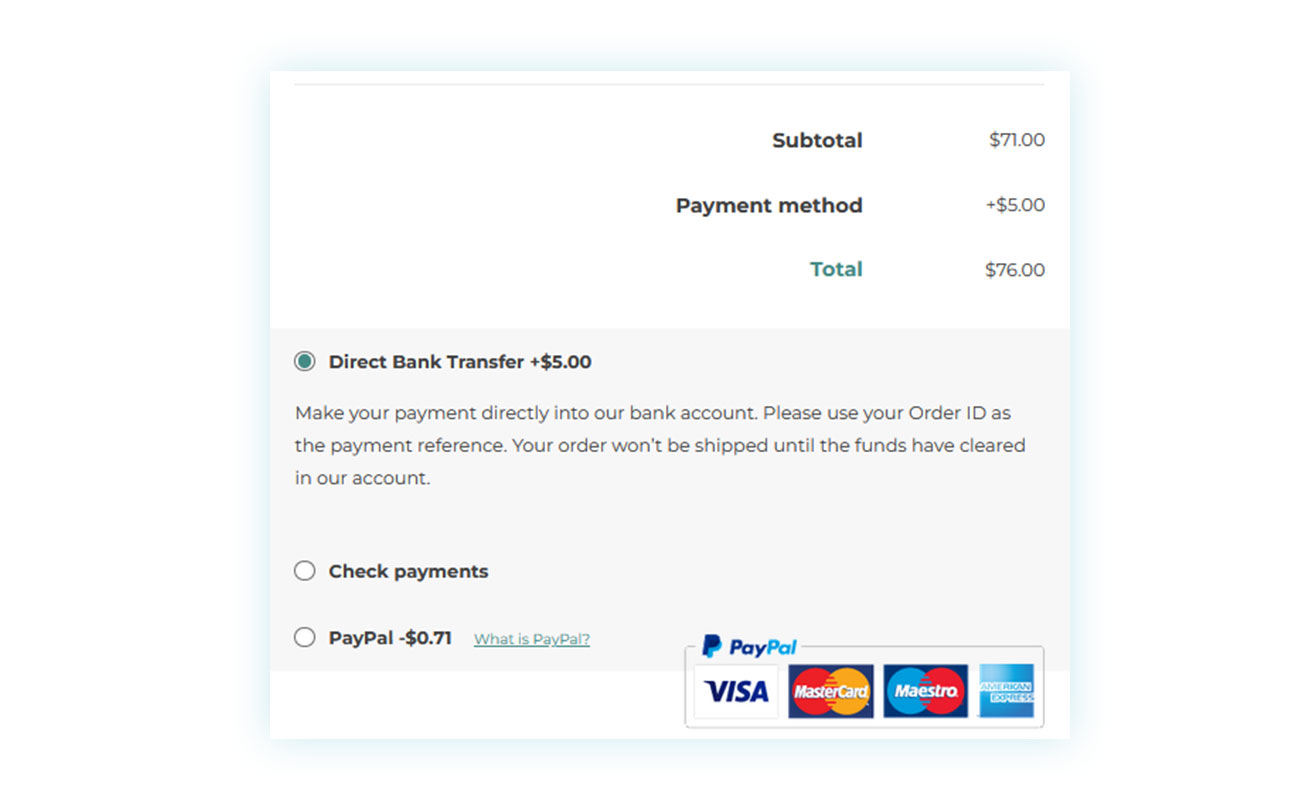Click the 'PayPal -$0.71' label text

390,638
